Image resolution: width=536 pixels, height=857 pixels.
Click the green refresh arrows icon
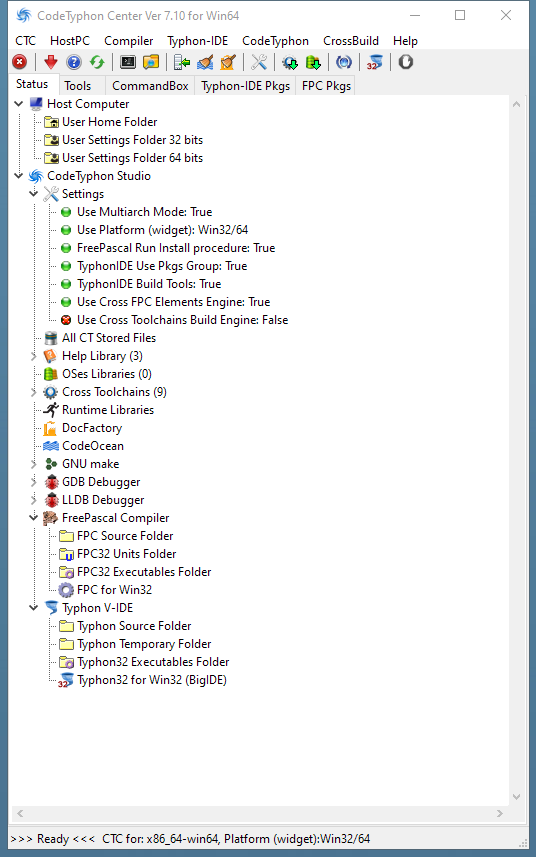[x=97, y=62]
